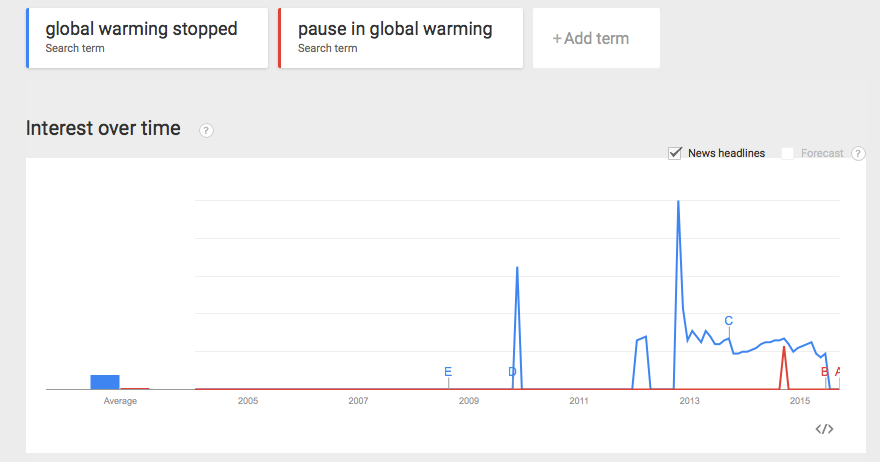Click the tallest blue peak near 2013
This screenshot has width=880, height=462.
[678, 203]
